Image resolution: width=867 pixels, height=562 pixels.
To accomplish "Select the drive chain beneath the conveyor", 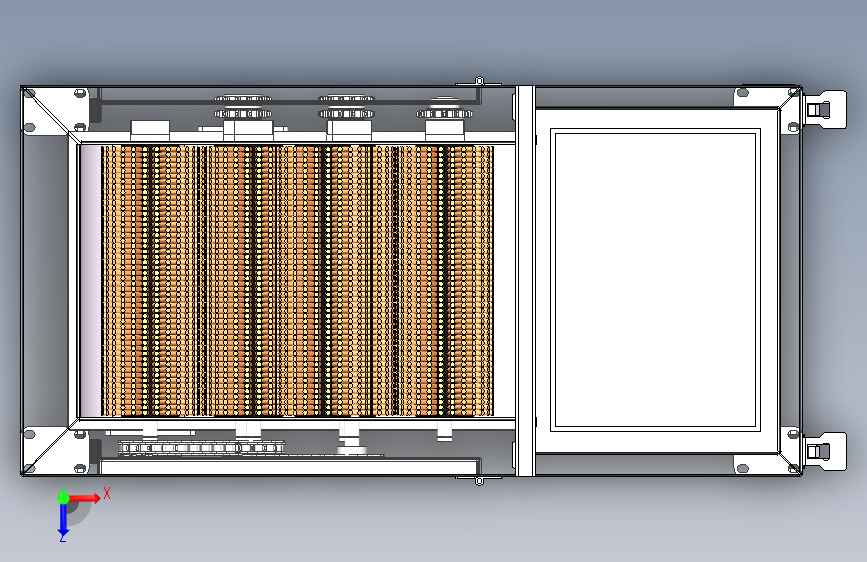I will coord(202,448).
